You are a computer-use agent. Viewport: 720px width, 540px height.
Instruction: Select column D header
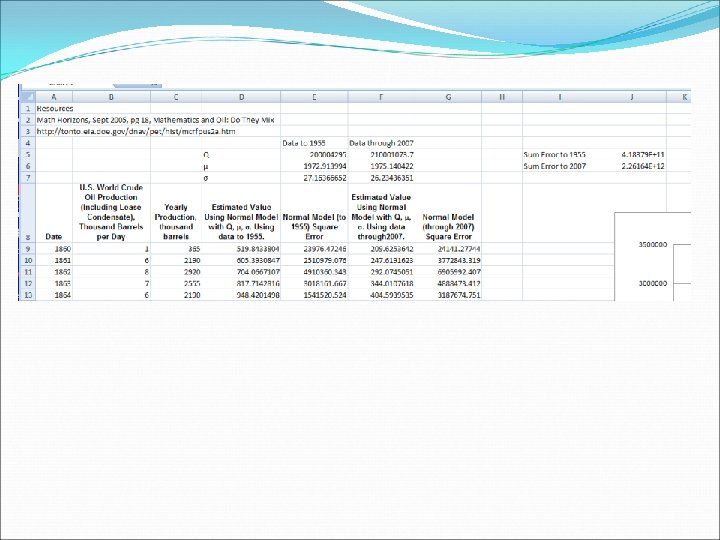pyautogui.click(x=241, y=97)
